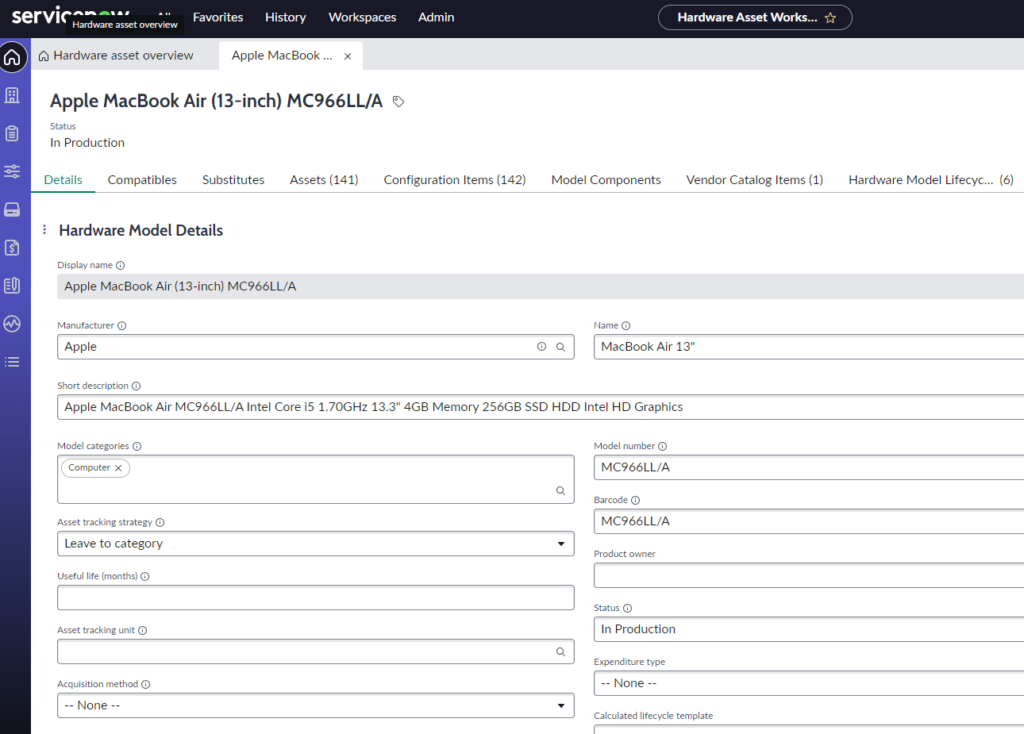Viewport: 1024px width, 734px height.
Task: Open the Home icon in the sidebar
Action: (13, 57)
